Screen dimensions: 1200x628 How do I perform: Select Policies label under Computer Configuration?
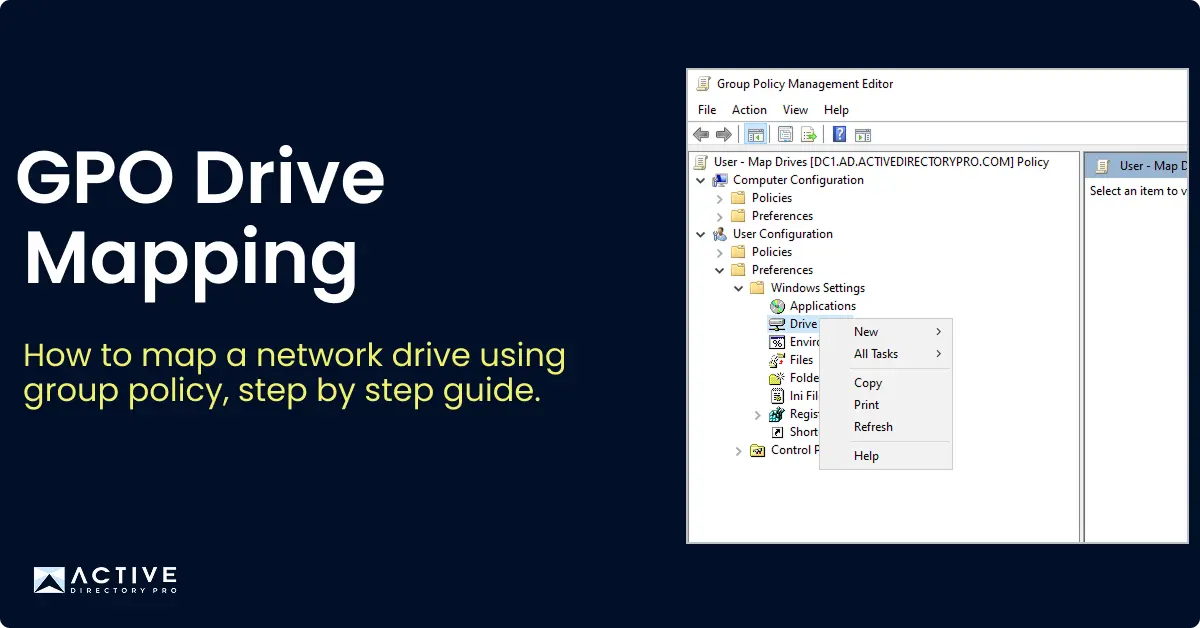[771, 198]
